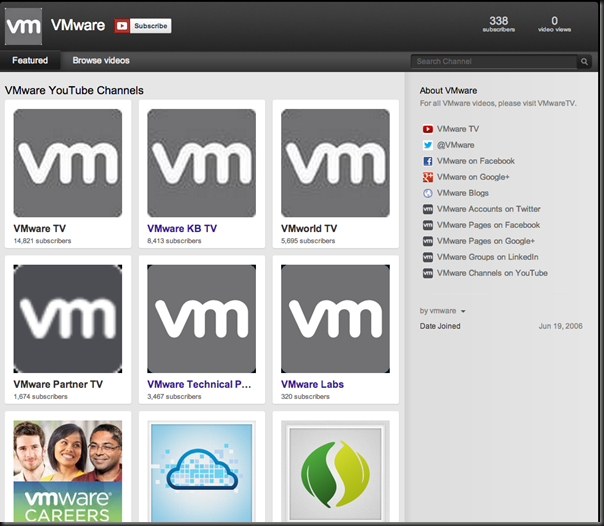Click the Subscribe button

point(143,26)
